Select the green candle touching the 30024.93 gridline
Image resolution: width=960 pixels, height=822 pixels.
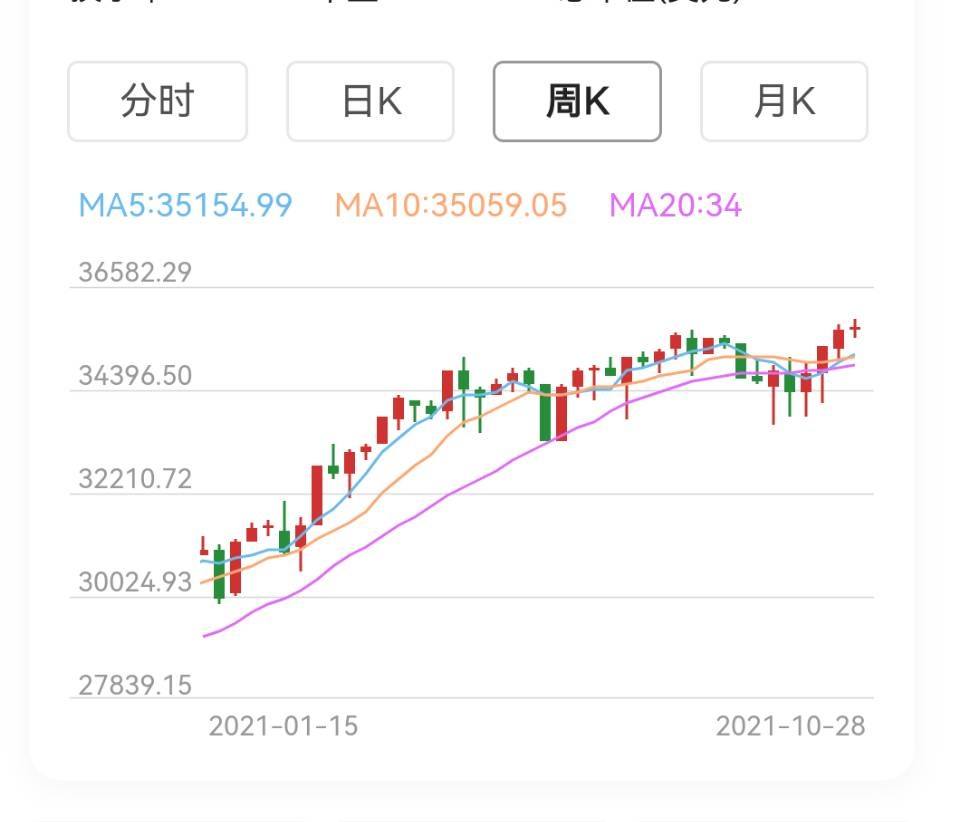tap(219, 573)
